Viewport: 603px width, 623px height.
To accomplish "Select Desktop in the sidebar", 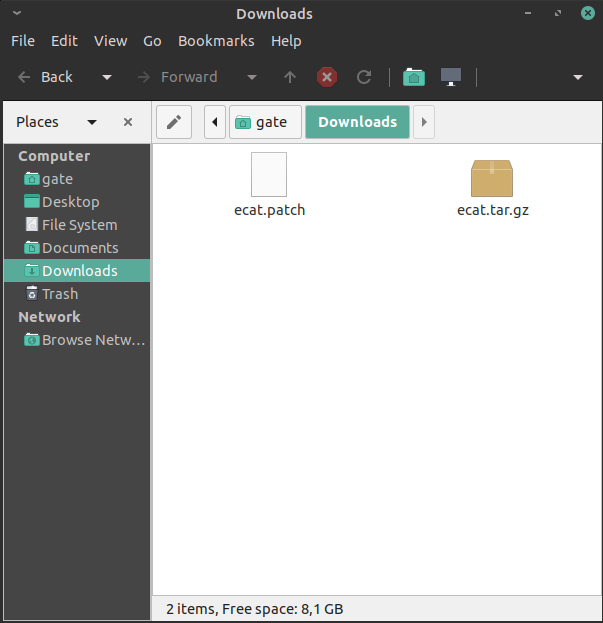I will pos(77,202).
